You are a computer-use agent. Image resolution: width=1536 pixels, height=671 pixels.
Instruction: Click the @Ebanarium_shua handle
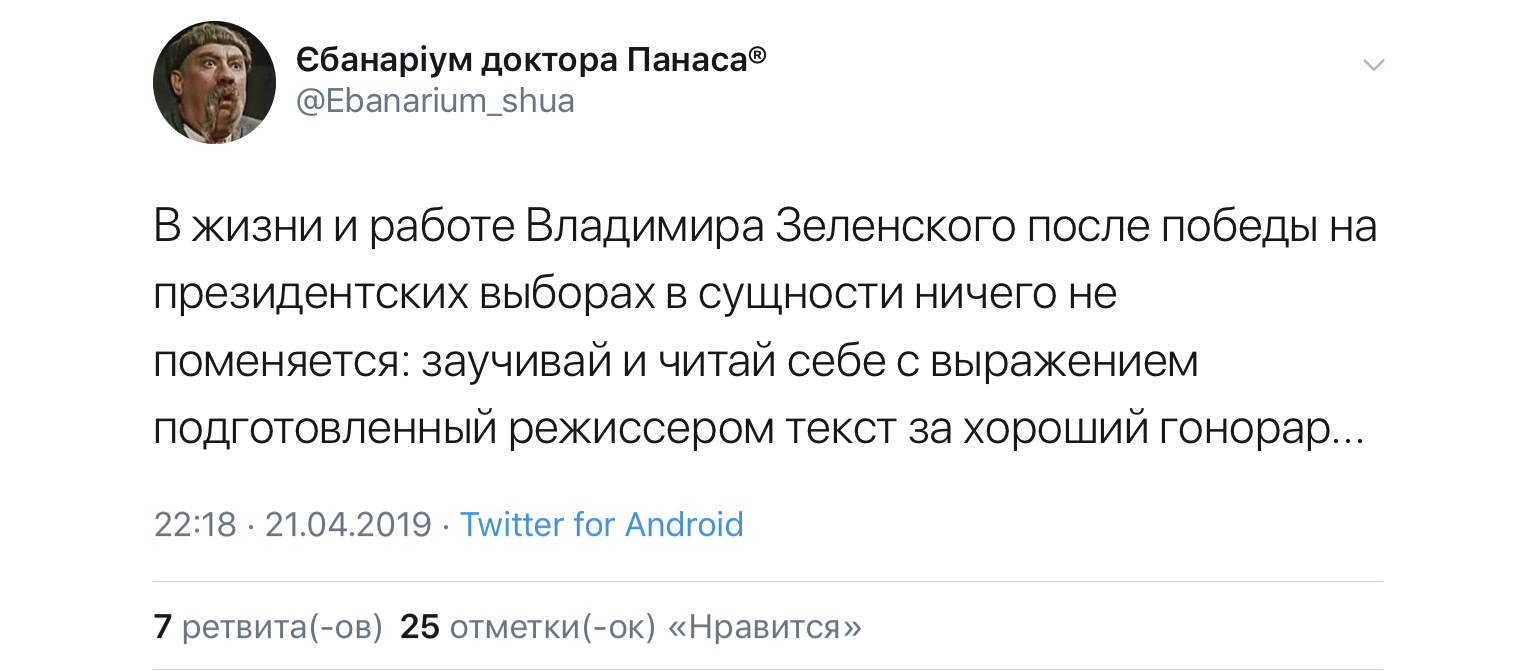pyautogui.click(x=435, y=101)
